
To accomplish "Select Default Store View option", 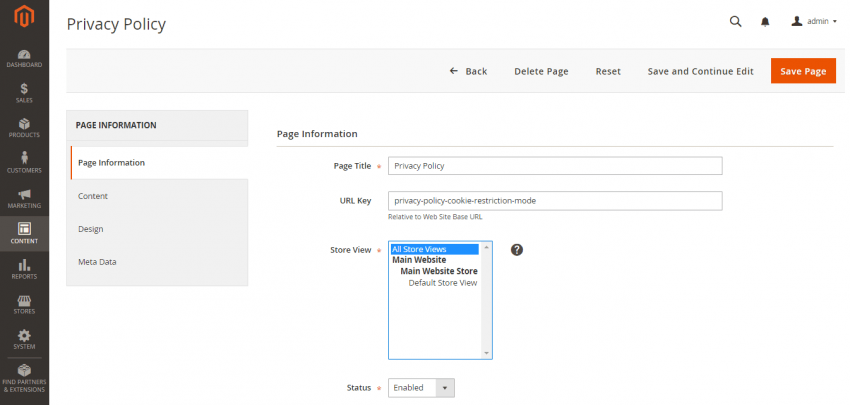I will tap(443, 283).
